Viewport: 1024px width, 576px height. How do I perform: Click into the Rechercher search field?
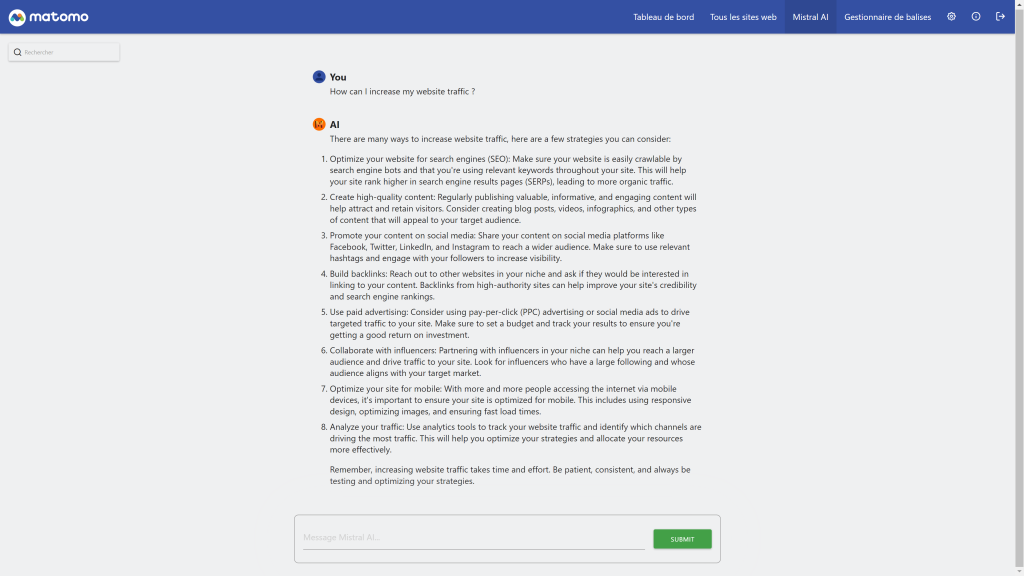[x=70, y=52]
